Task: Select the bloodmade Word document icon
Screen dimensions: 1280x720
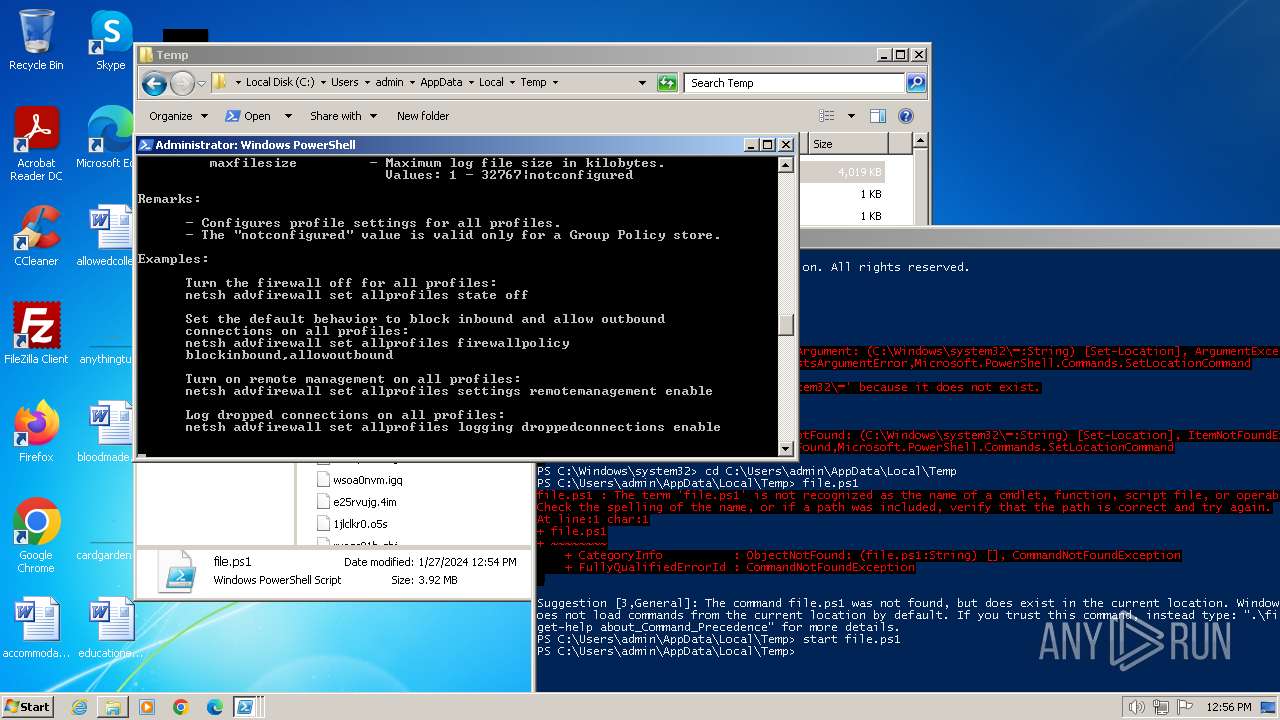Action: point(106,431)
